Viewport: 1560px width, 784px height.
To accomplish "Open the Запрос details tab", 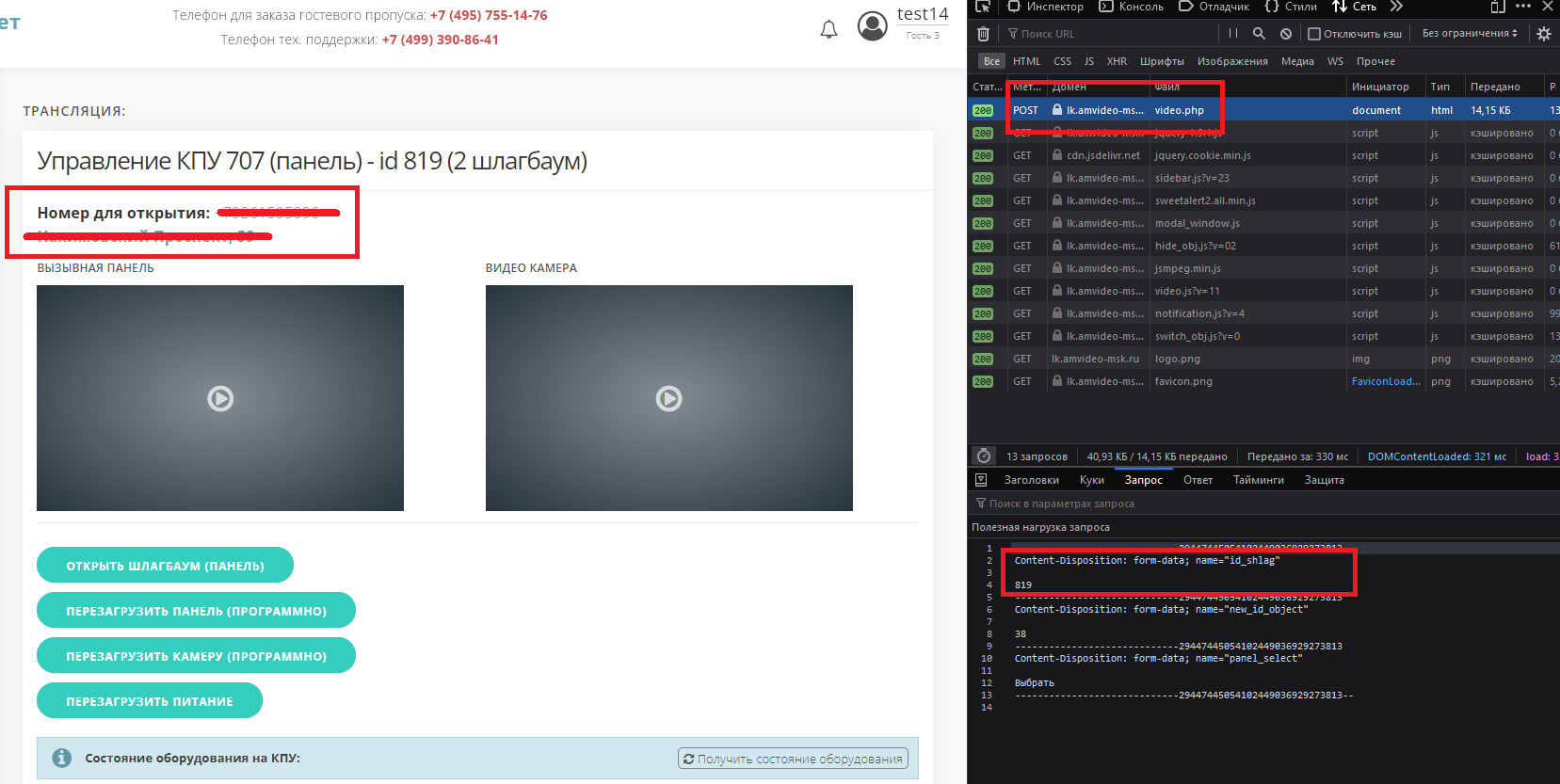I will [1144, 480].
